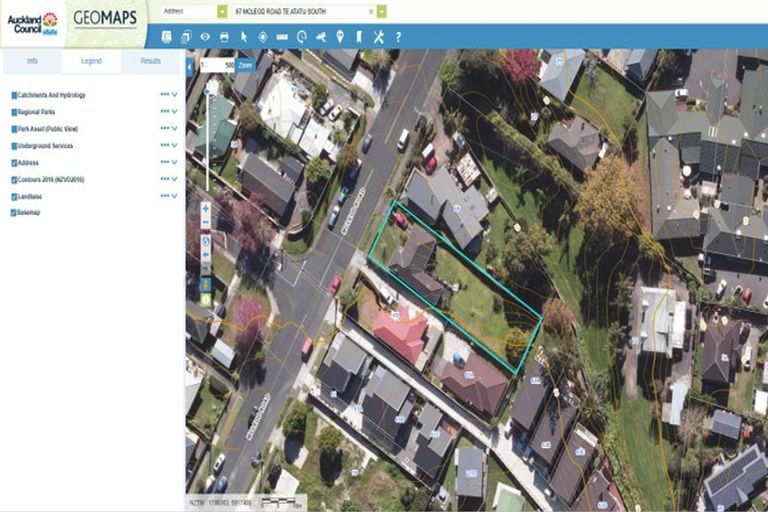Expand the Catchments And Hydrology chevron
The image size is (768, 512).
click(174, 95)
